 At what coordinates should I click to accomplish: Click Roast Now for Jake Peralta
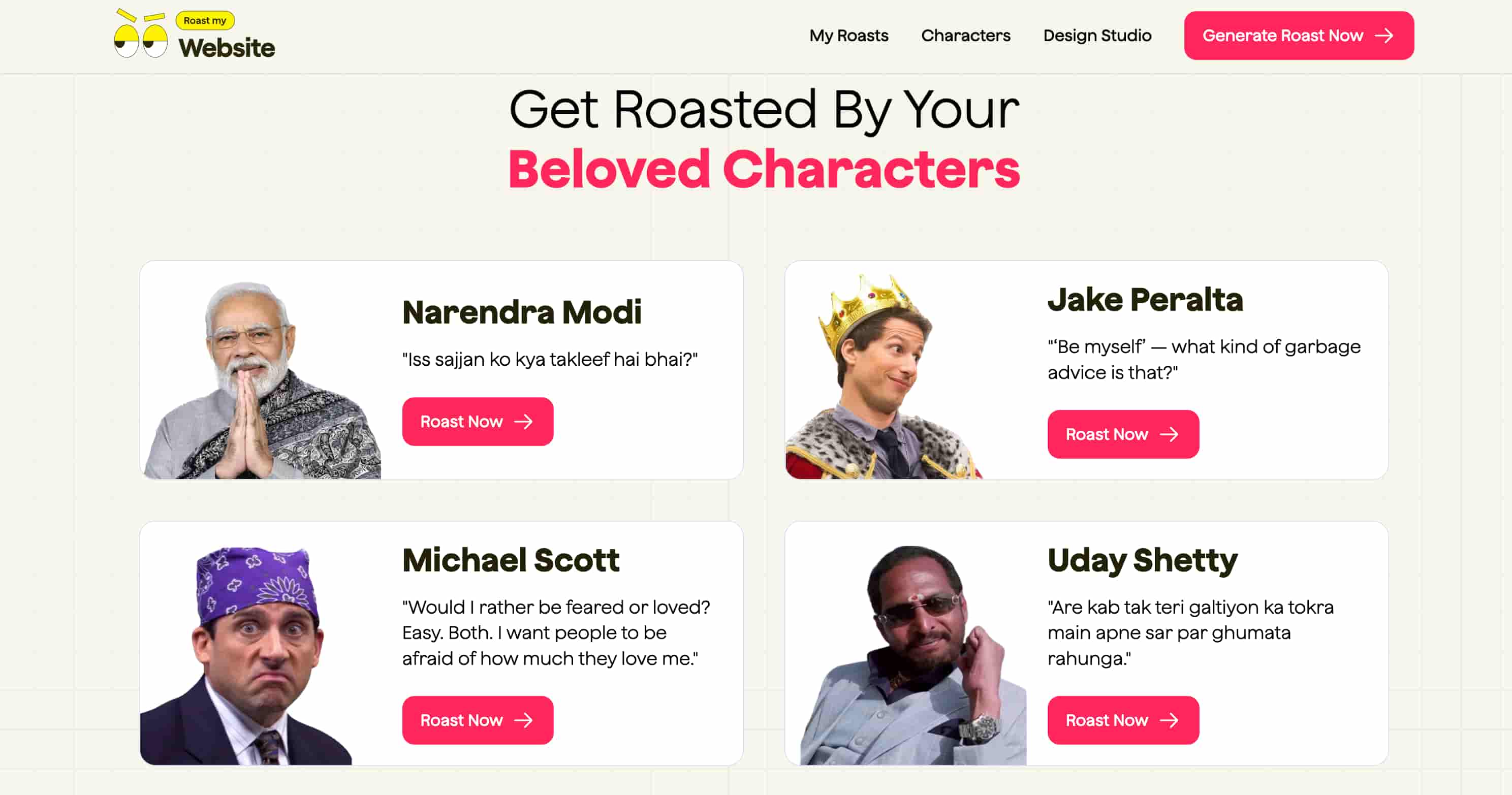coord(1123,434)
